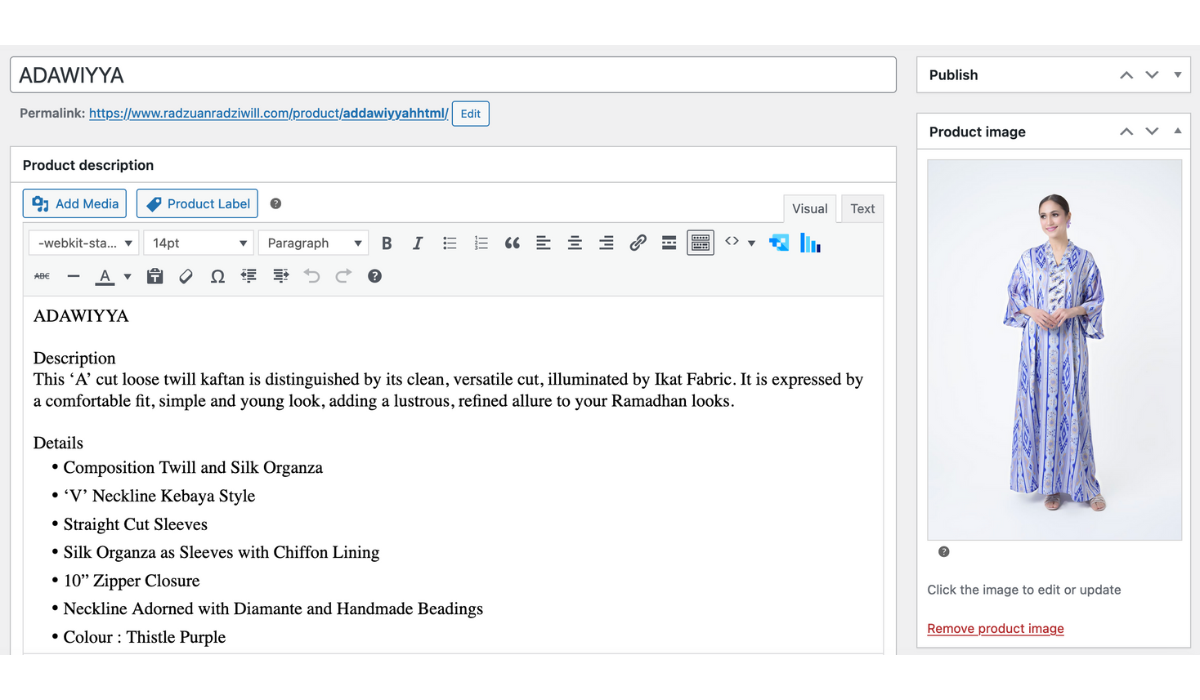The height and width of the screenshot is (700, 1200).
Task: Switch to the Visual editor tab
Action: tap(809, 208)
